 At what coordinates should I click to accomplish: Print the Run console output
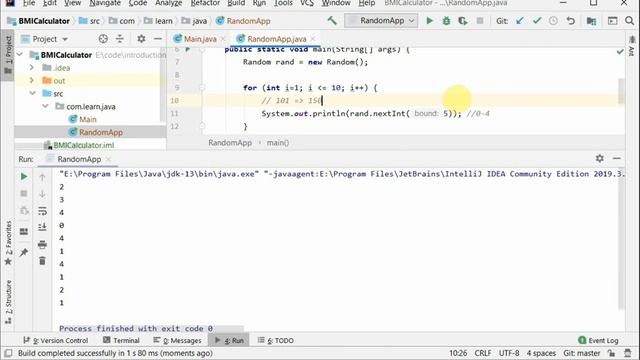click(x=42, y=244)
